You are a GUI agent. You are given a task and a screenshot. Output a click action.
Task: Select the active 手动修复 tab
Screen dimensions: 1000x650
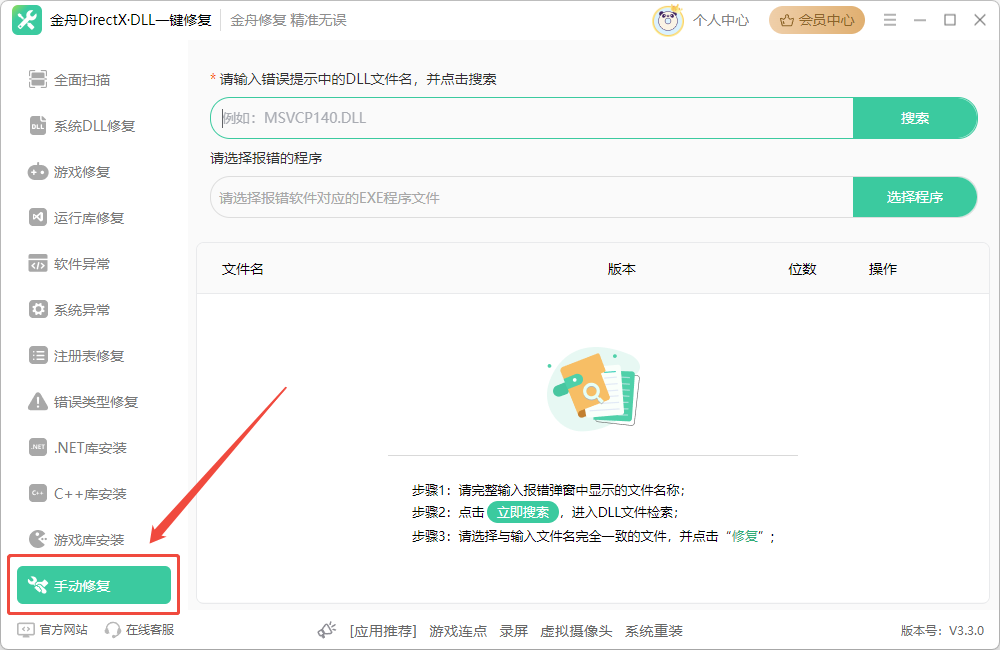tap(94, 585)
